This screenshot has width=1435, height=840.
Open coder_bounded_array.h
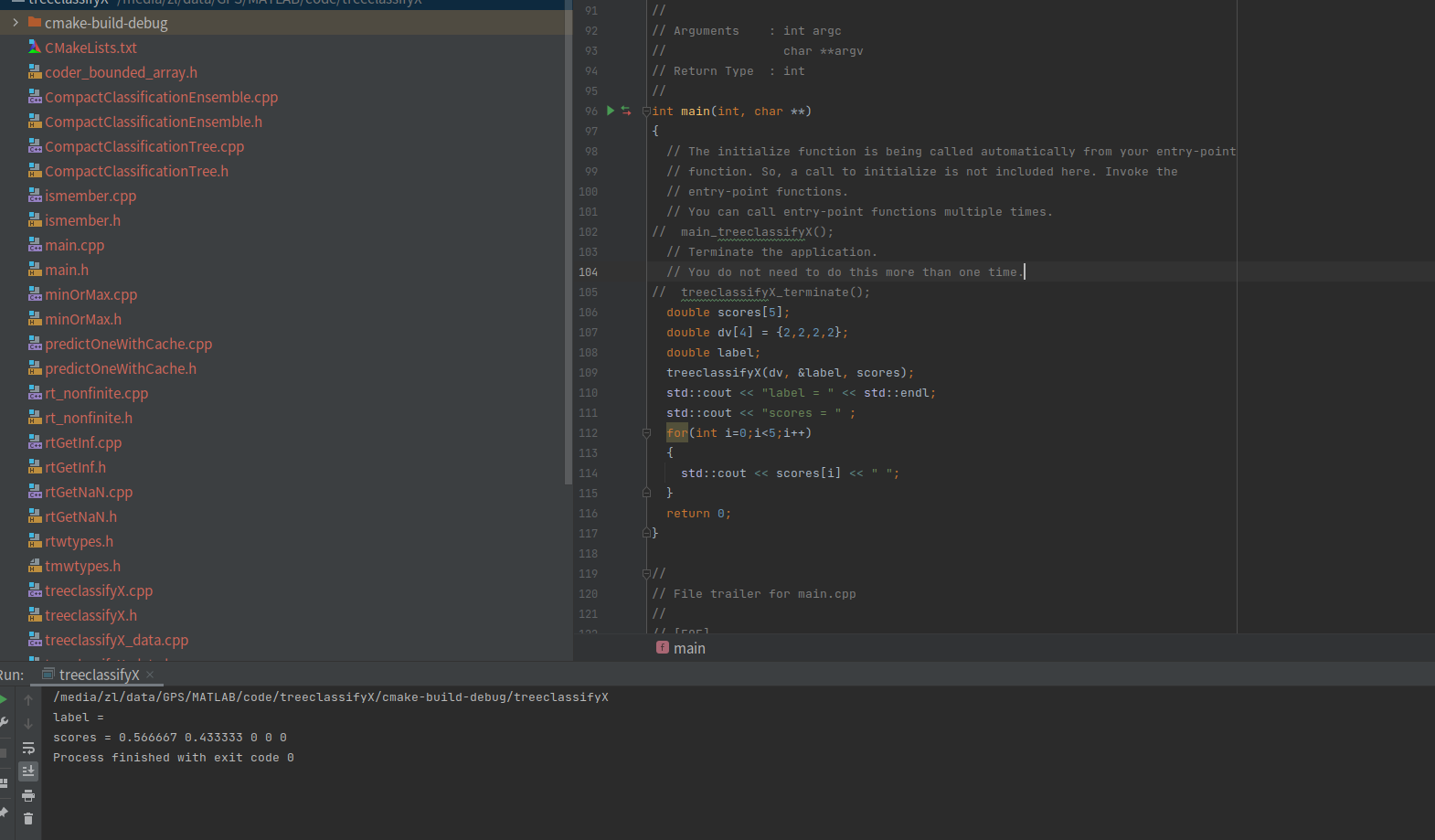click(x=121, y=72)
